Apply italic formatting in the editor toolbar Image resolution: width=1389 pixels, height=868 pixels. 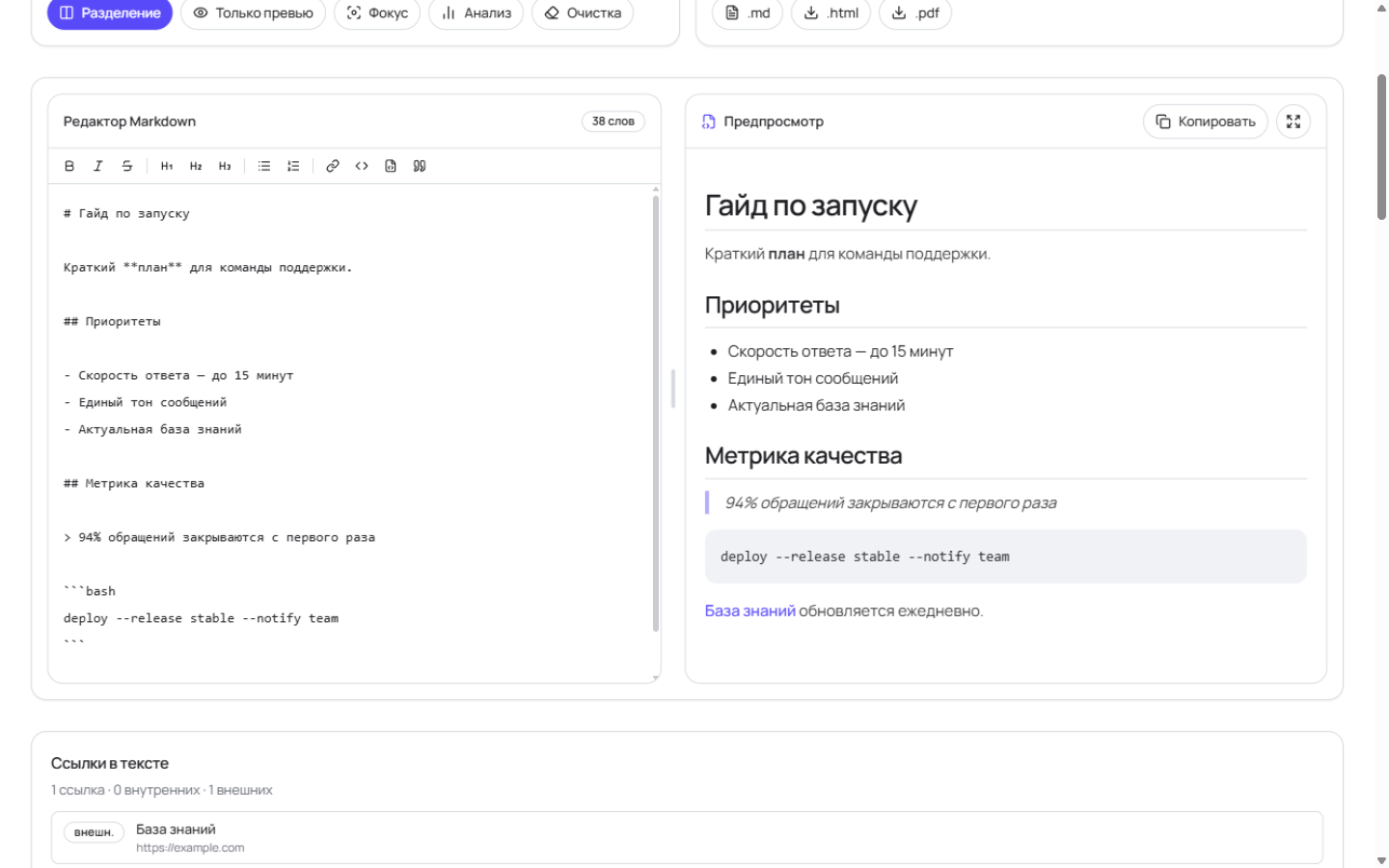tap(98, 166)
